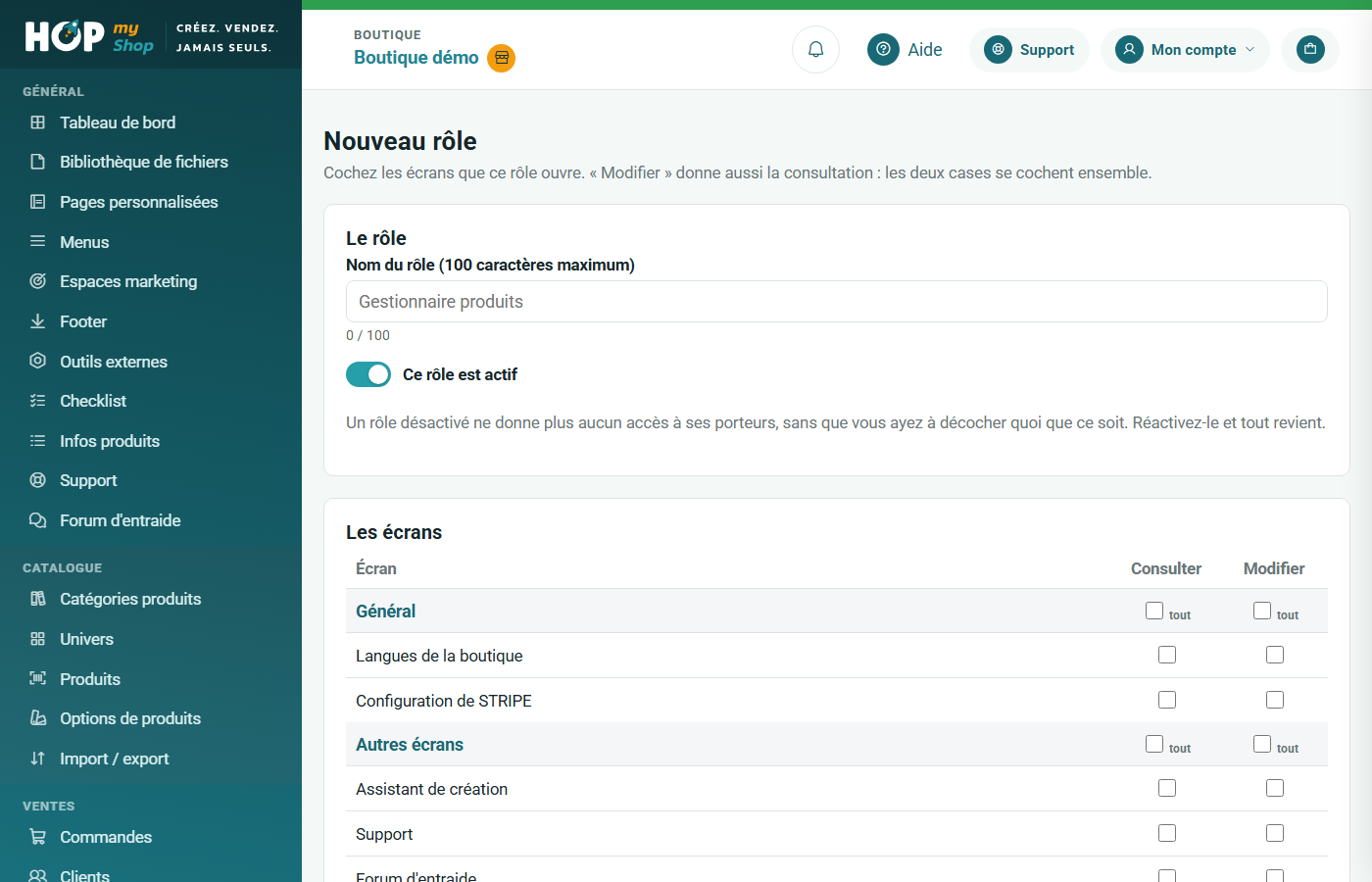Click the Aide help button
This screenshot has width=1372, height=882.
905,49
